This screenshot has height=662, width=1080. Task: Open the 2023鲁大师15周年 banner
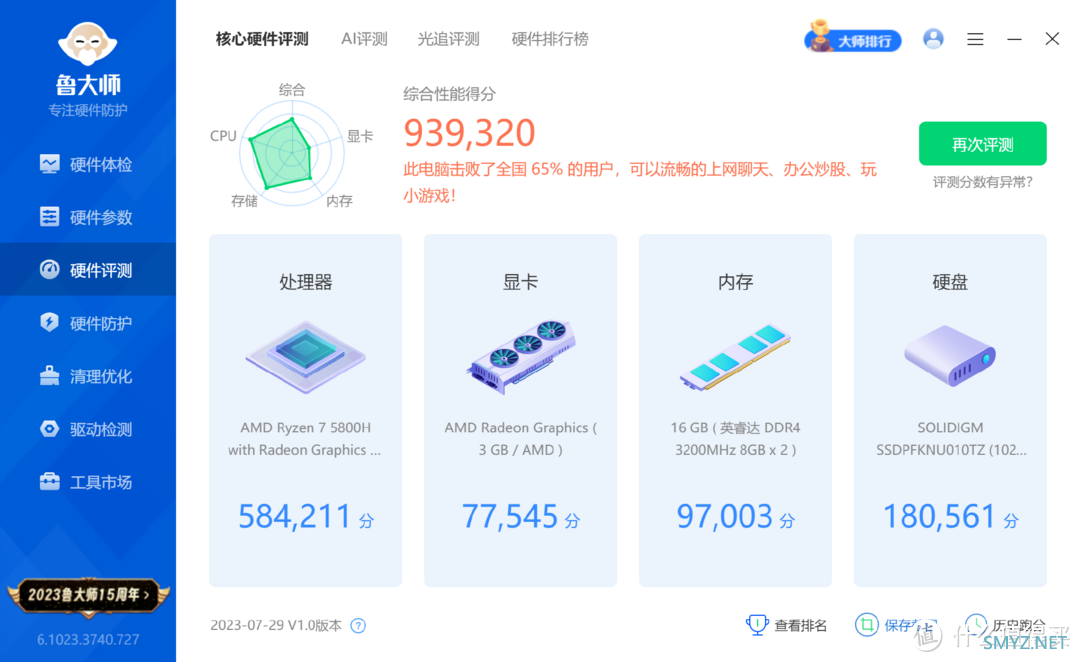click(x=88, y=595)
